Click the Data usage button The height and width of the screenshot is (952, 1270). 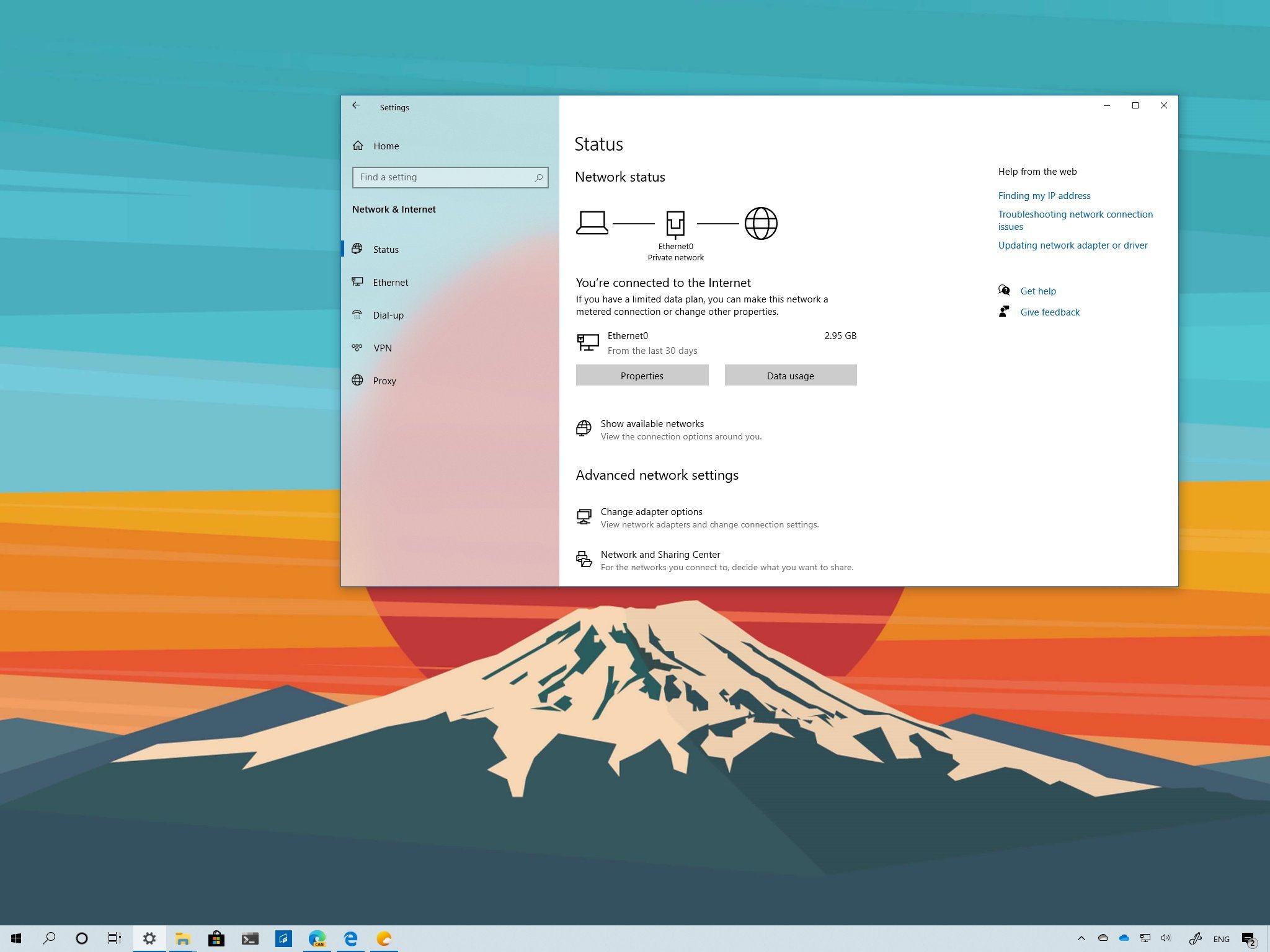(x=790, y=376)
